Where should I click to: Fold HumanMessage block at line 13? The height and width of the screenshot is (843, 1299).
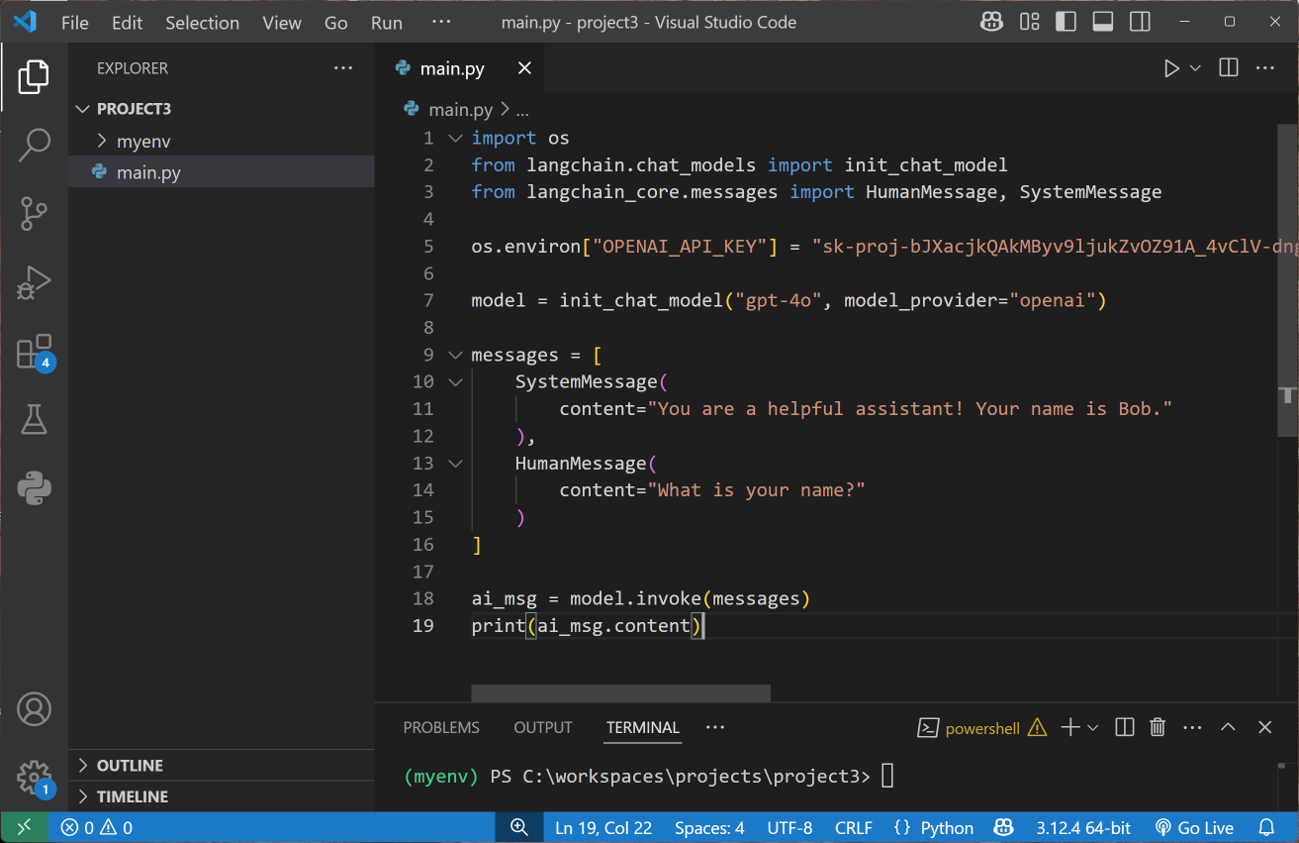pos(455,463)
